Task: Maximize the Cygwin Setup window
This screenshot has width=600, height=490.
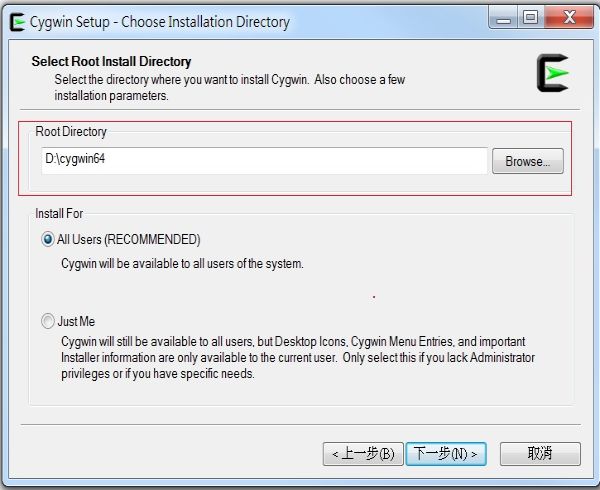Action: [x=531, y=18]
